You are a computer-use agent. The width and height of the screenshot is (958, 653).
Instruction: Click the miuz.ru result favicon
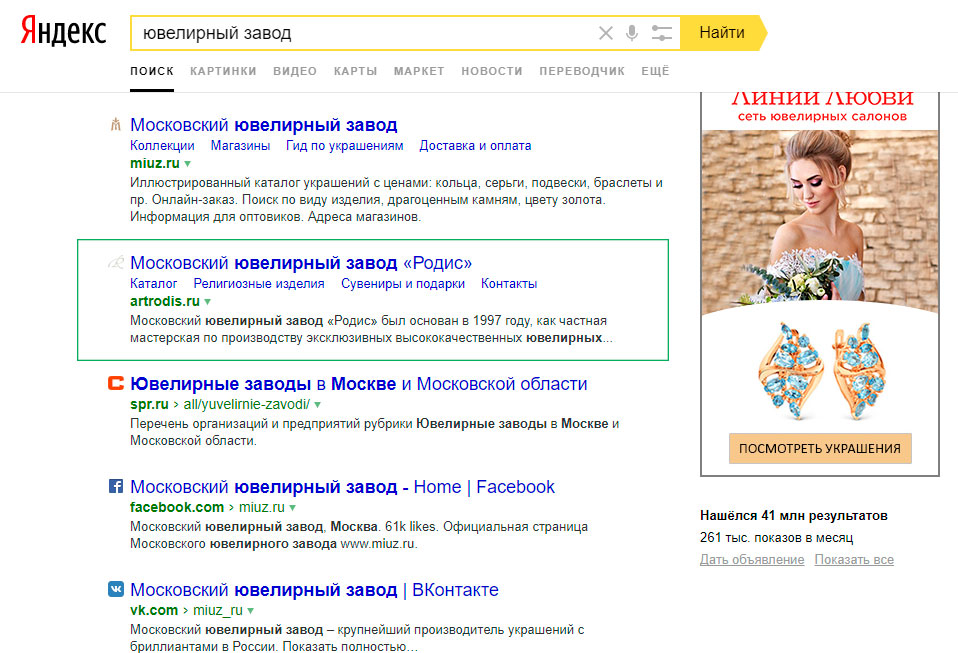tap(115, 125)
